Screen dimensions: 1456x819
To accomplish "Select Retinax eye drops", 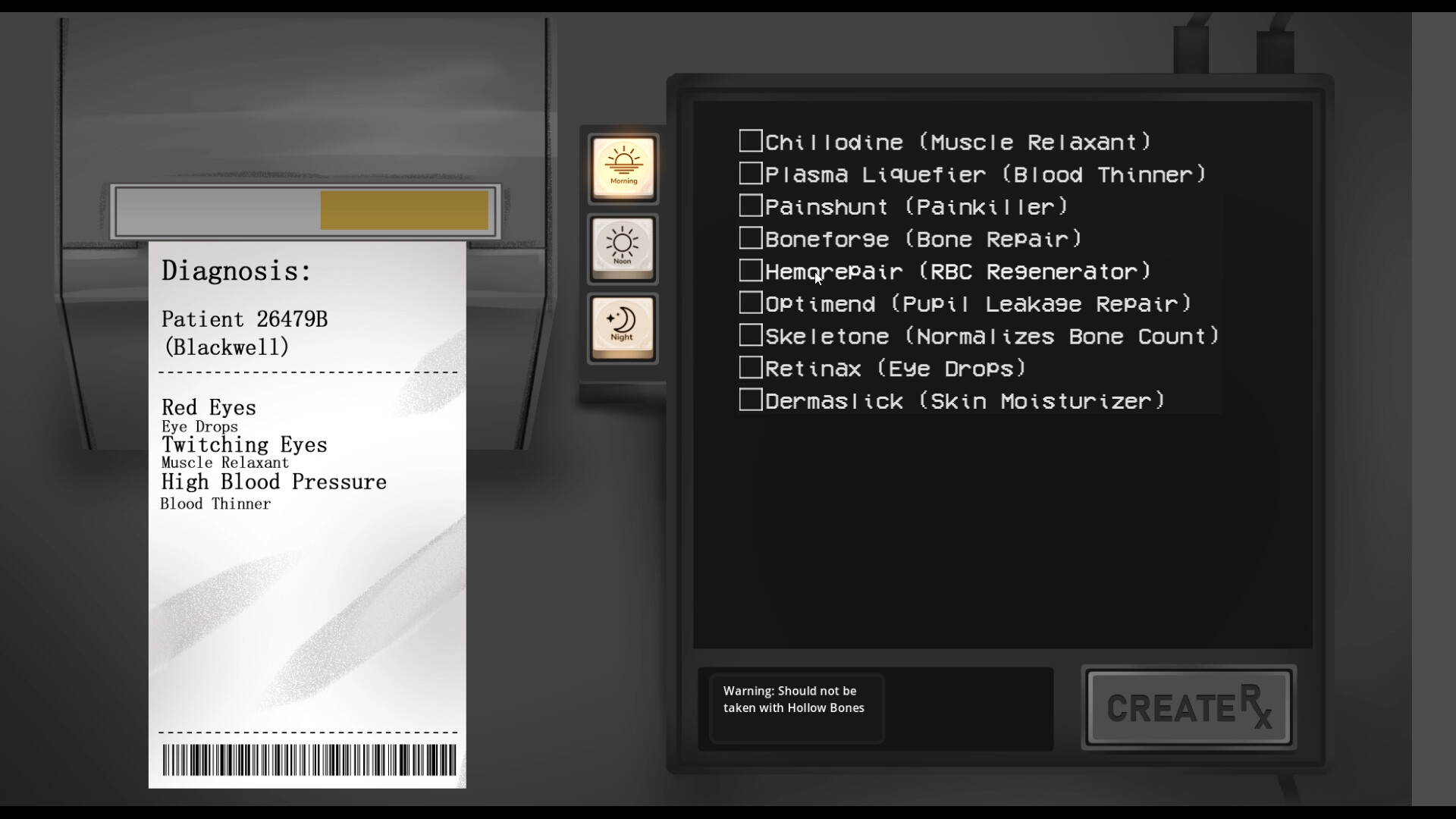I will 751,367.
